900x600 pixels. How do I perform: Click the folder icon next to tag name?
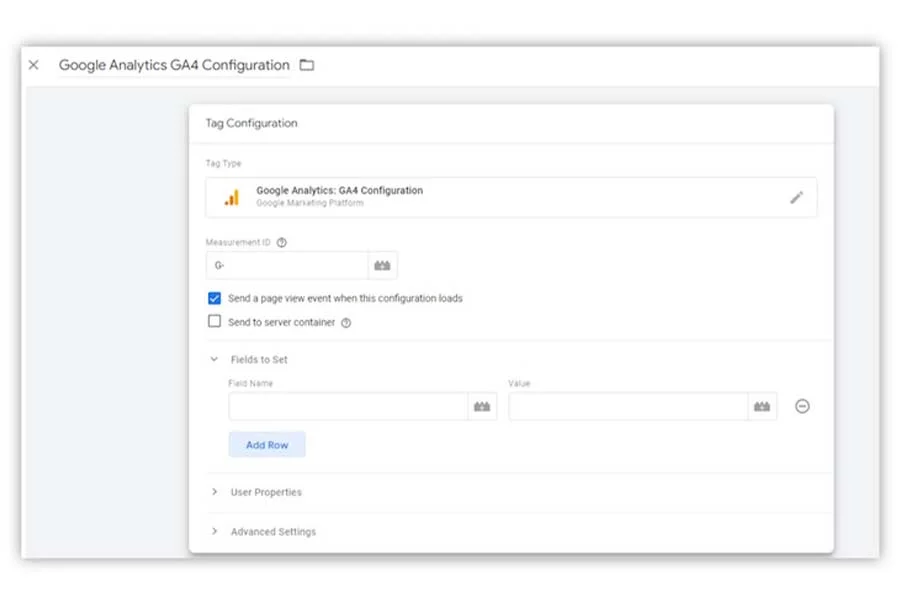pyautogui.click(x=307, y=65)
